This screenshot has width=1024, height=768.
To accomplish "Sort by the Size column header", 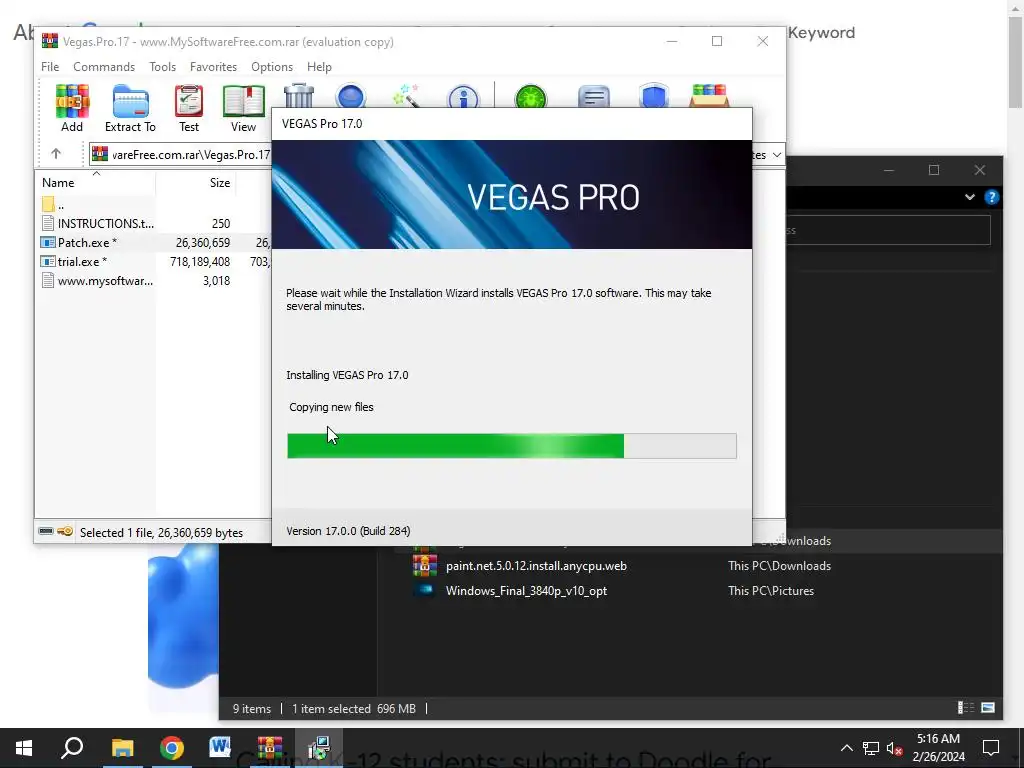I will pyautogui.click(x=196, y=182).
